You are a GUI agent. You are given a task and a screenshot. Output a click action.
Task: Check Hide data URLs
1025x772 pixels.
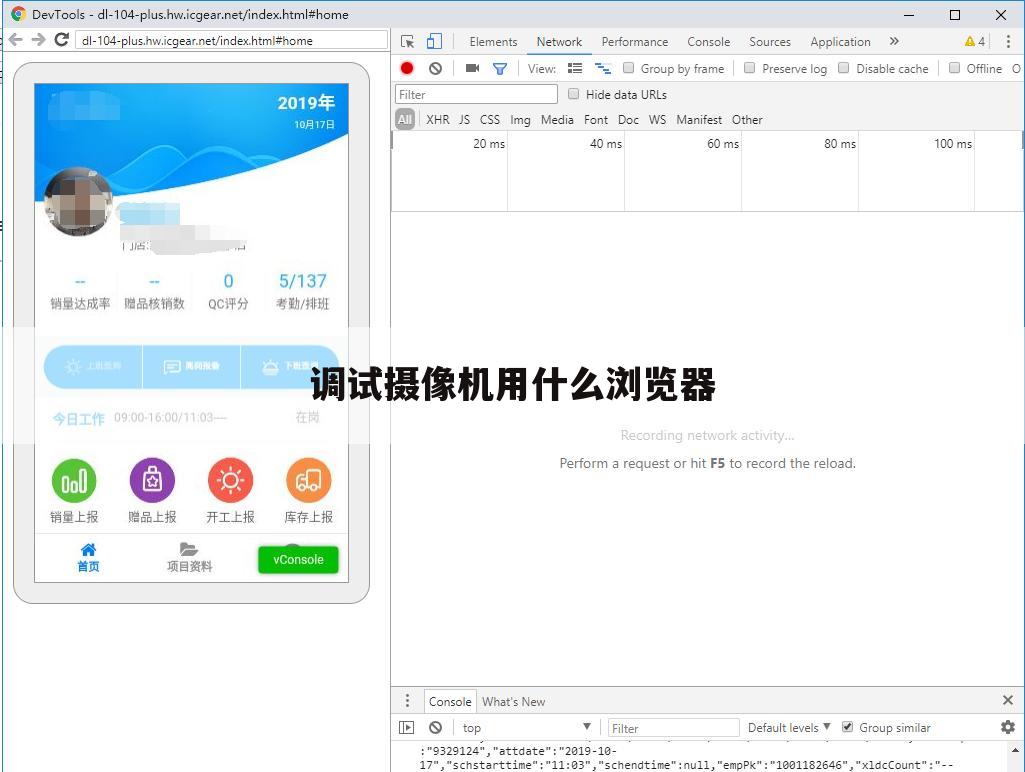click(573, 94)
